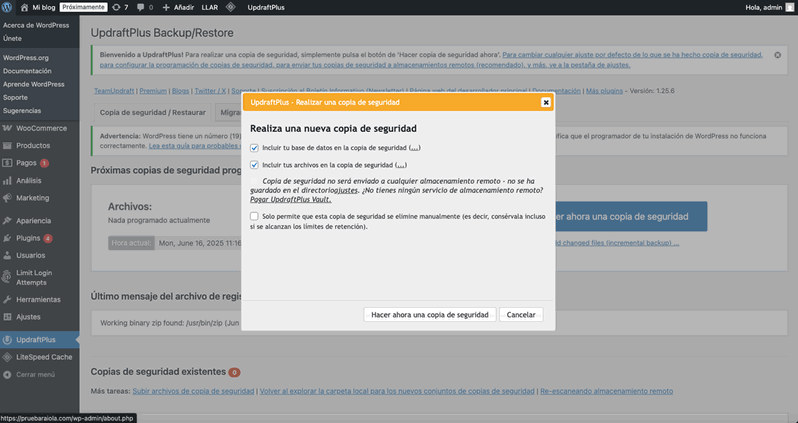
Task: Click the Plugins update badge 4
Action: pos(47,238)
